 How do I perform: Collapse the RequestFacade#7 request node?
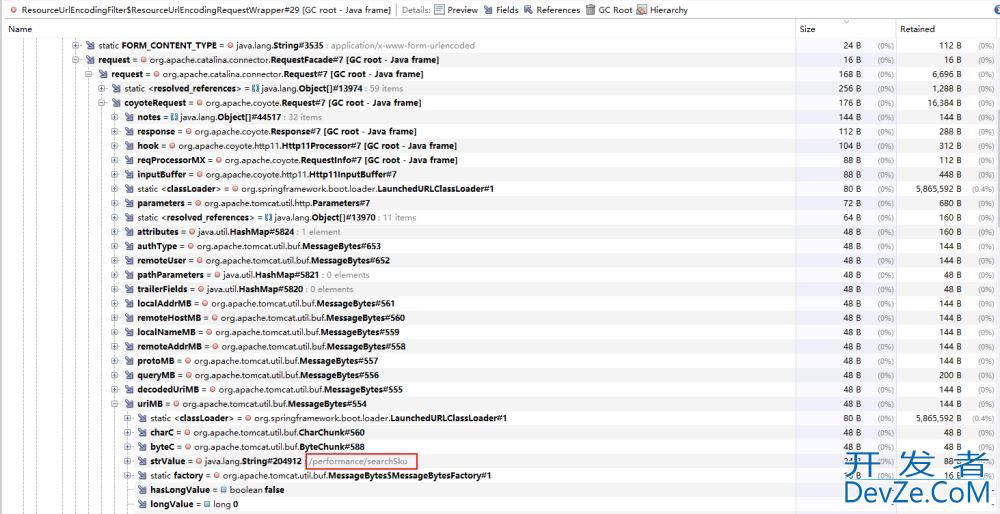click(x=76, y=60)
